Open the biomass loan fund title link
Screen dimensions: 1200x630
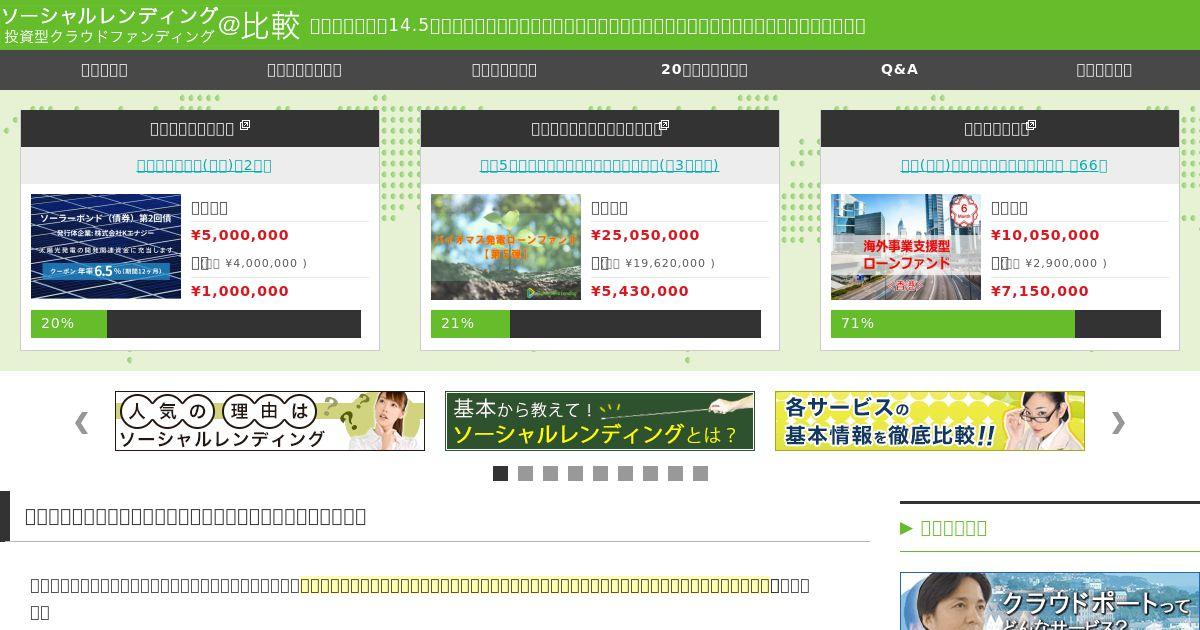(x=599, y=165)
